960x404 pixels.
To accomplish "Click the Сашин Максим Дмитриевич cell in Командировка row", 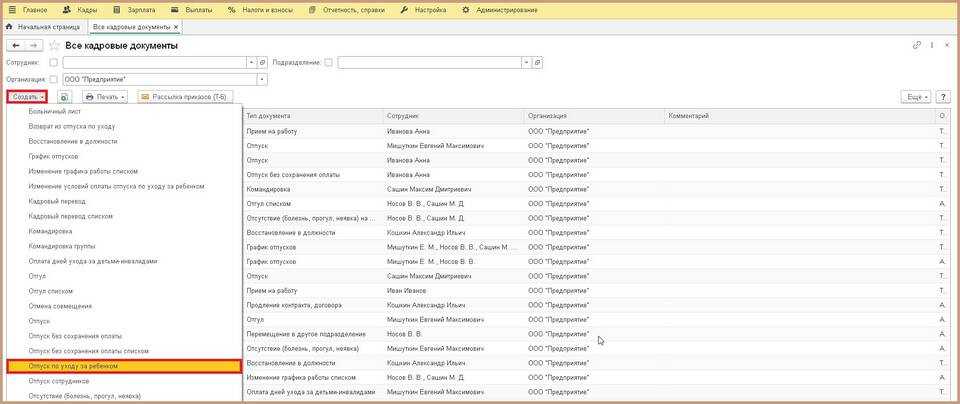I will pyautogui.click(x=454, y=189).
